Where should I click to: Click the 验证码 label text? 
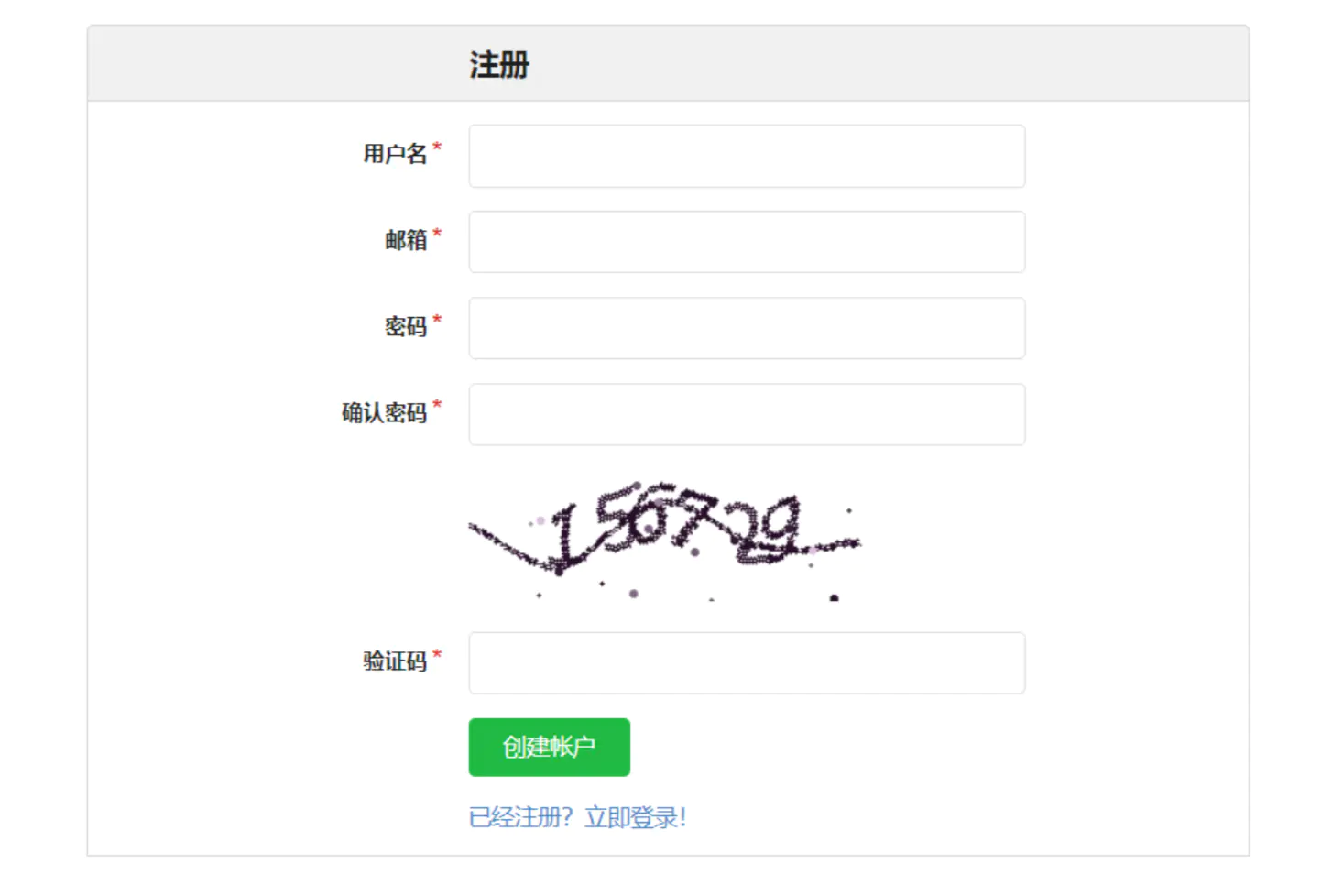click(395, 661)
